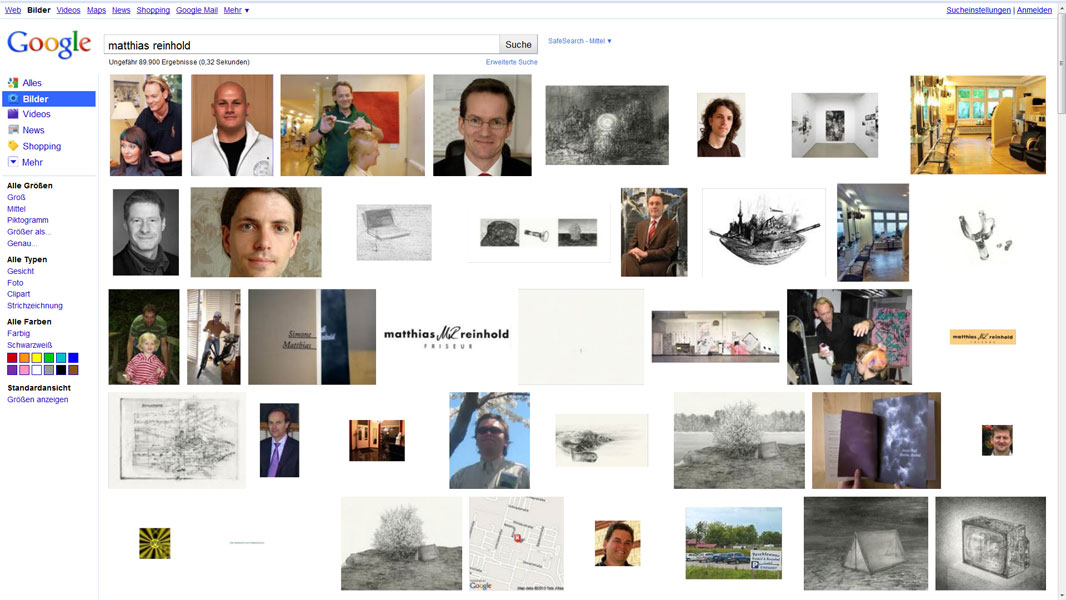
Task: Open Google Mail from top navigation
Action: [197, 10]
